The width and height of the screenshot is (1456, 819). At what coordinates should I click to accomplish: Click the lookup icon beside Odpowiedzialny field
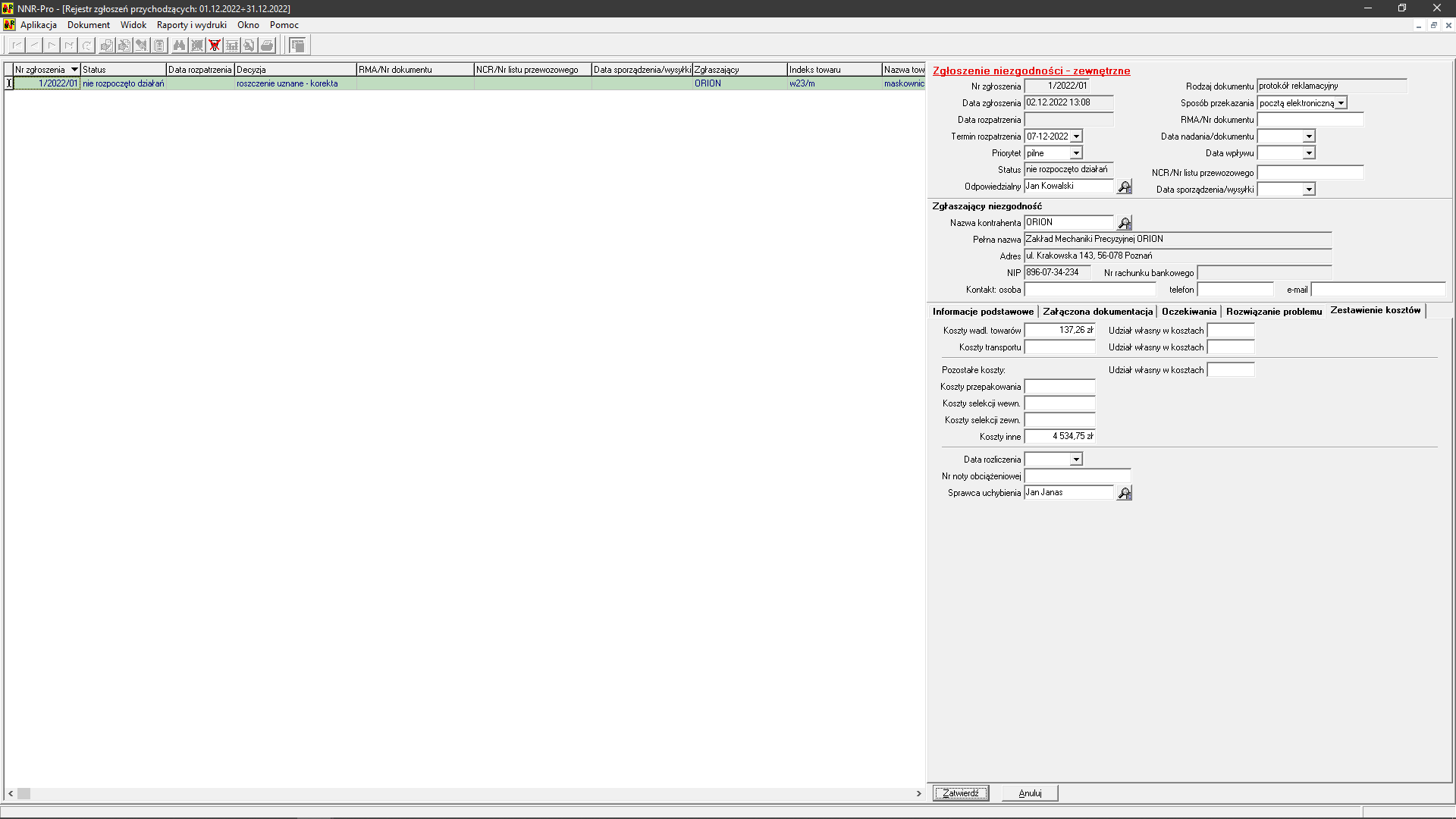(1125, 187)
